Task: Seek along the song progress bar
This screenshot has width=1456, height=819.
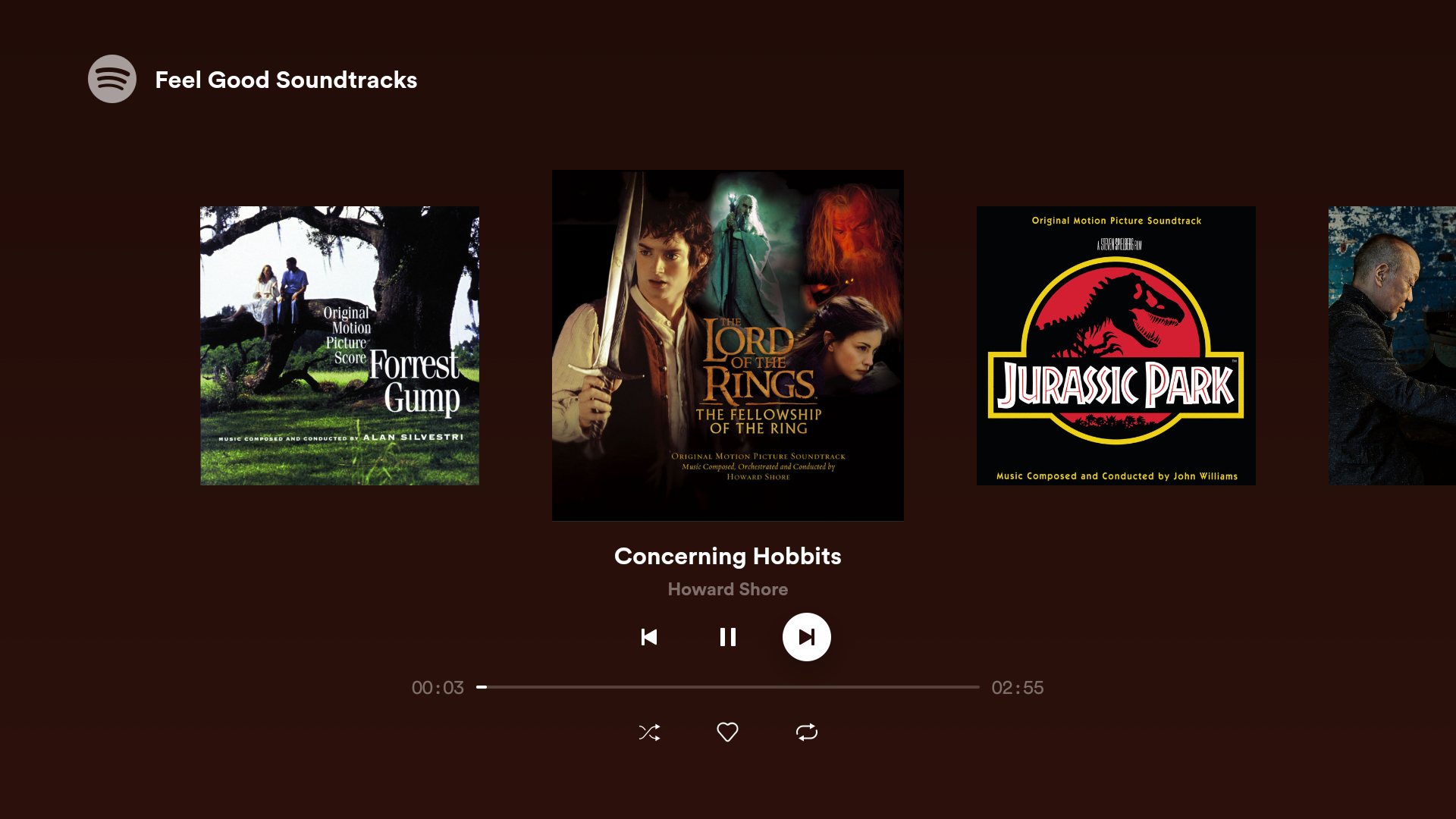Action: (x=728, y=687)
